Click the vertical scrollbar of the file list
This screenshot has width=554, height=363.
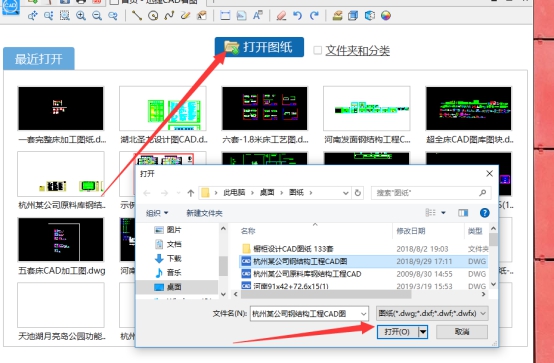pos(494,256)
